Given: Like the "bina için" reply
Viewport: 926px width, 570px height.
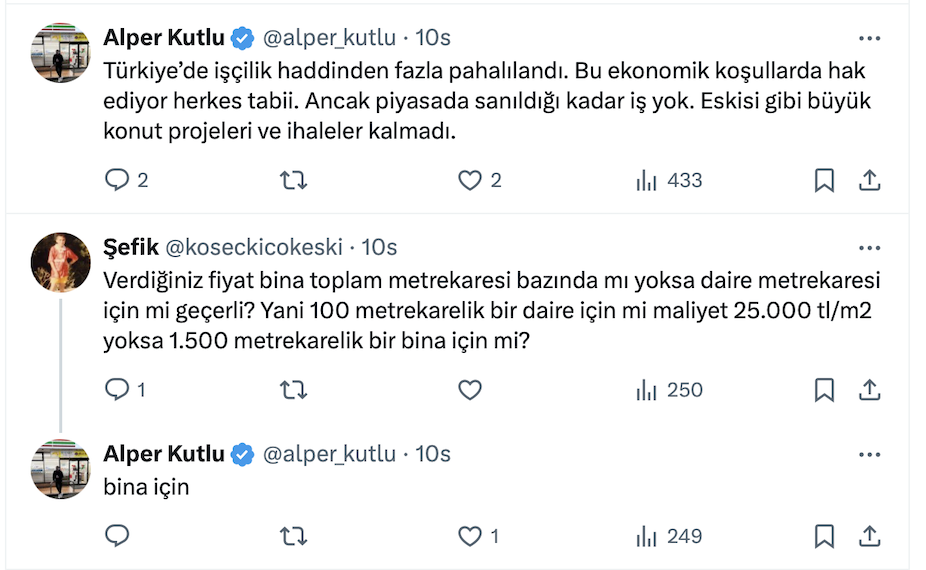Looking at the screenshot, I should pyautogui.click(x=470, y=537).
